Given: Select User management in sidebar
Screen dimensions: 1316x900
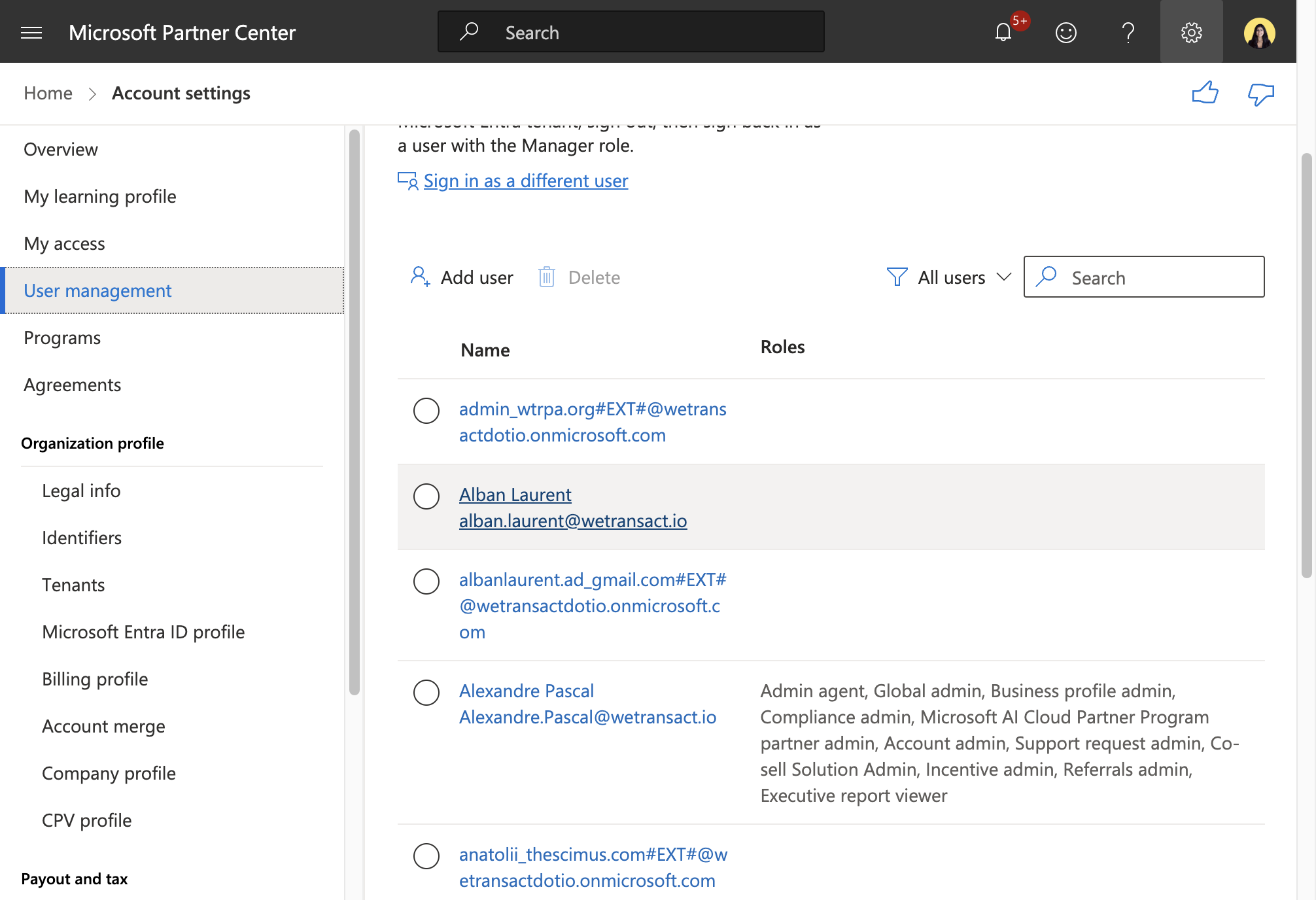Looking at the screenshot, I should click(x=173, y=290).
